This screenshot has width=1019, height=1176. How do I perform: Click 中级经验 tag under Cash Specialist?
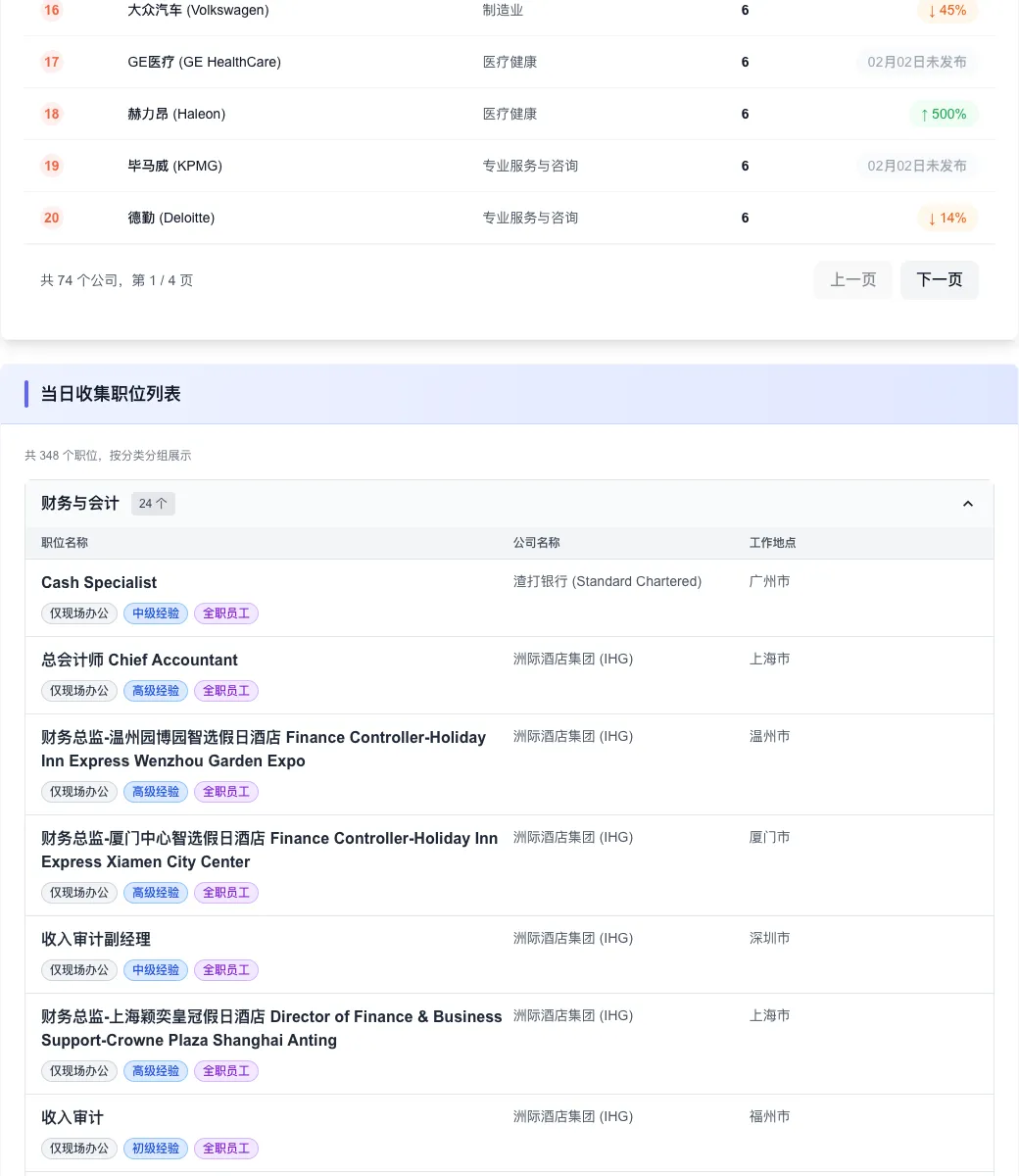point(156,613)
